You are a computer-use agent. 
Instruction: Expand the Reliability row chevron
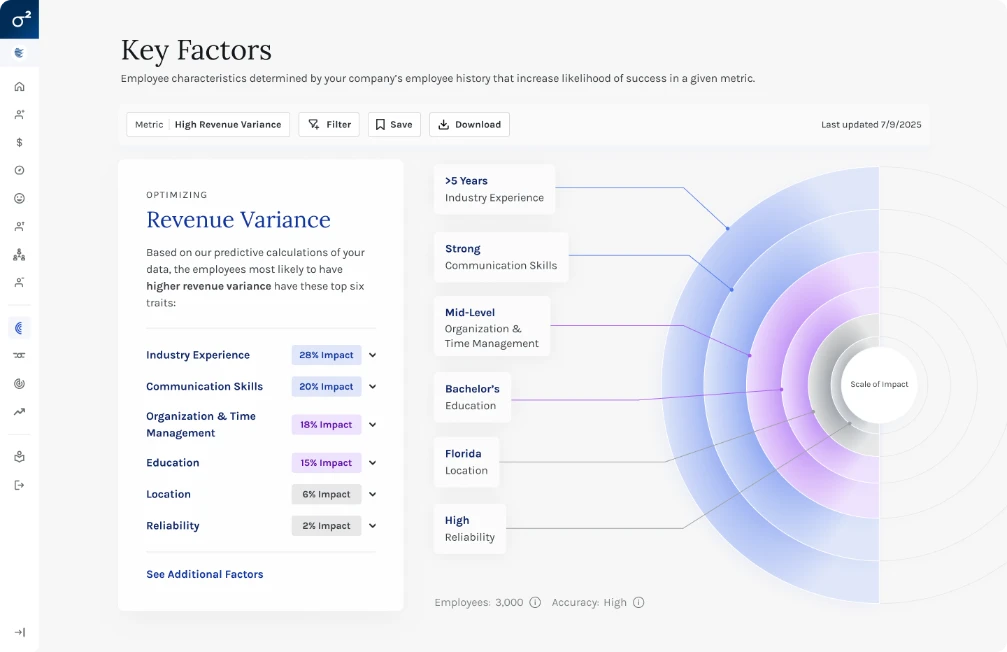(x=372, y=526)
